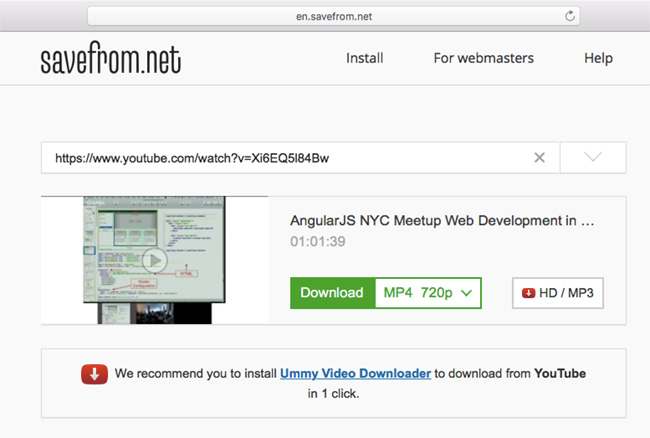Open the savefrom.net logo homepage
Image resolution: width=650 pixels, height=438 pixels.
click(x=111, y=58)
